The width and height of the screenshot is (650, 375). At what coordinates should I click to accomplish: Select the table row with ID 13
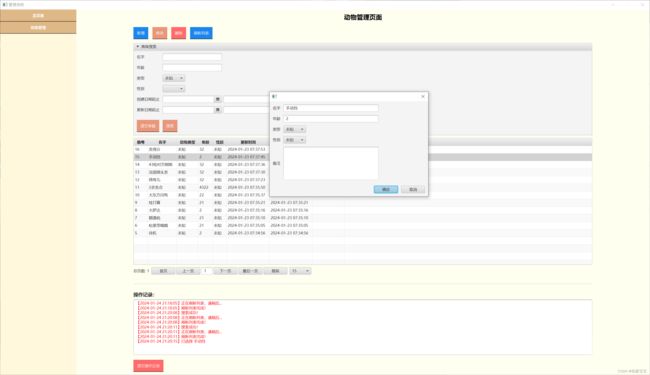[x=363, y=172]
